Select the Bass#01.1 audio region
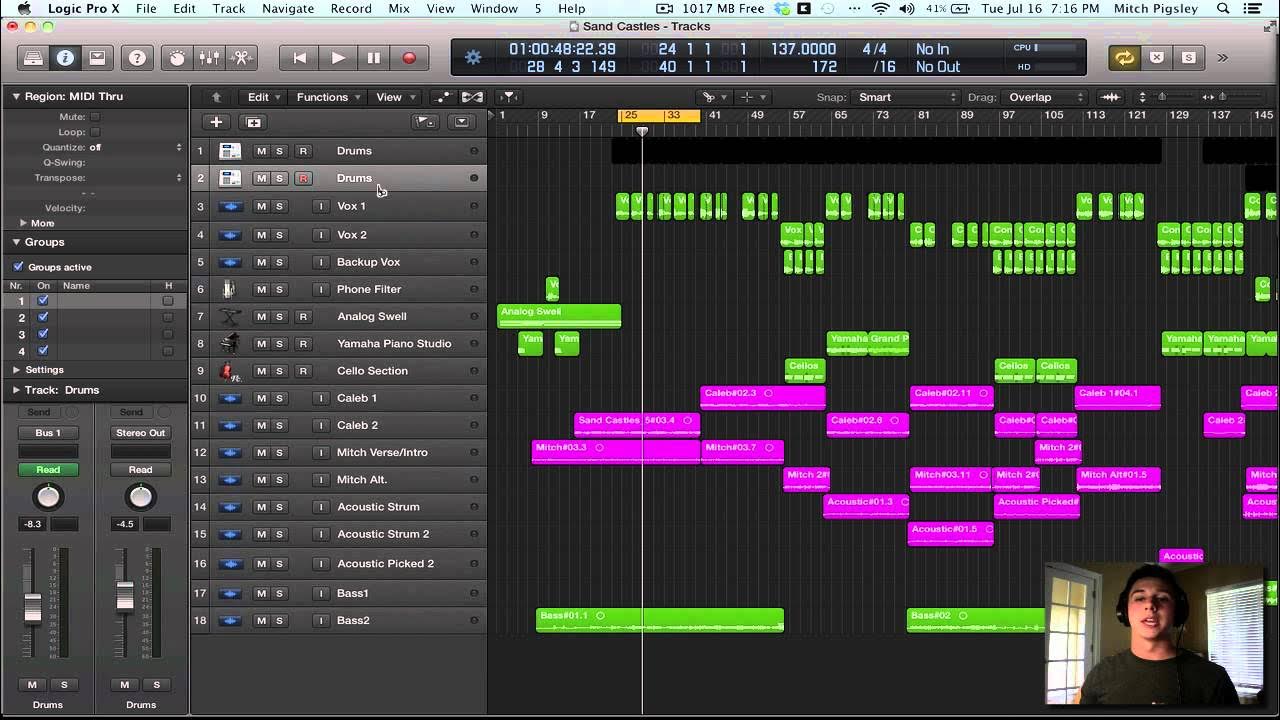Image resolution: width=1280 pixels, height=720 pixels. tap(660, 621)
